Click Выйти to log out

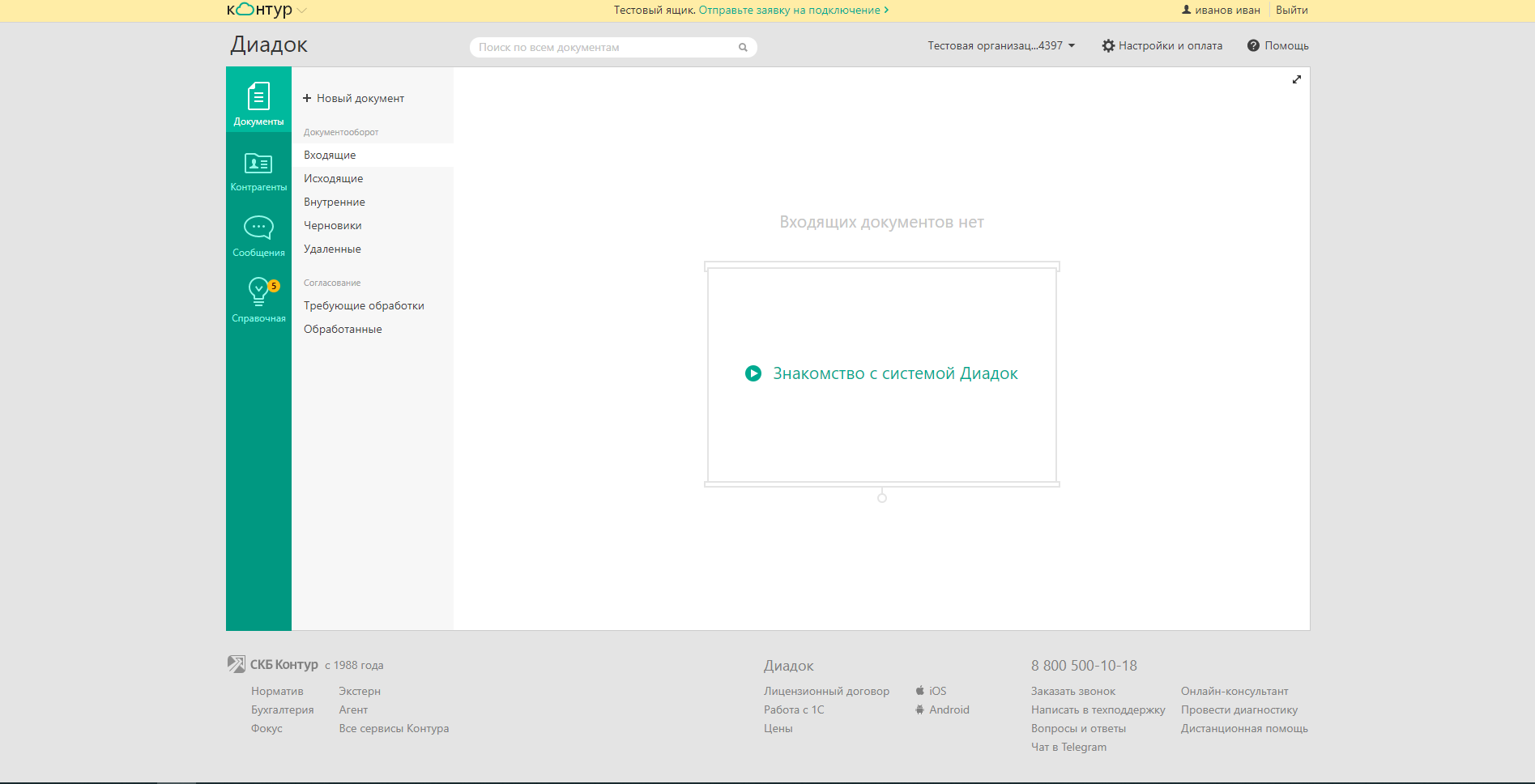coord(1292,10)
